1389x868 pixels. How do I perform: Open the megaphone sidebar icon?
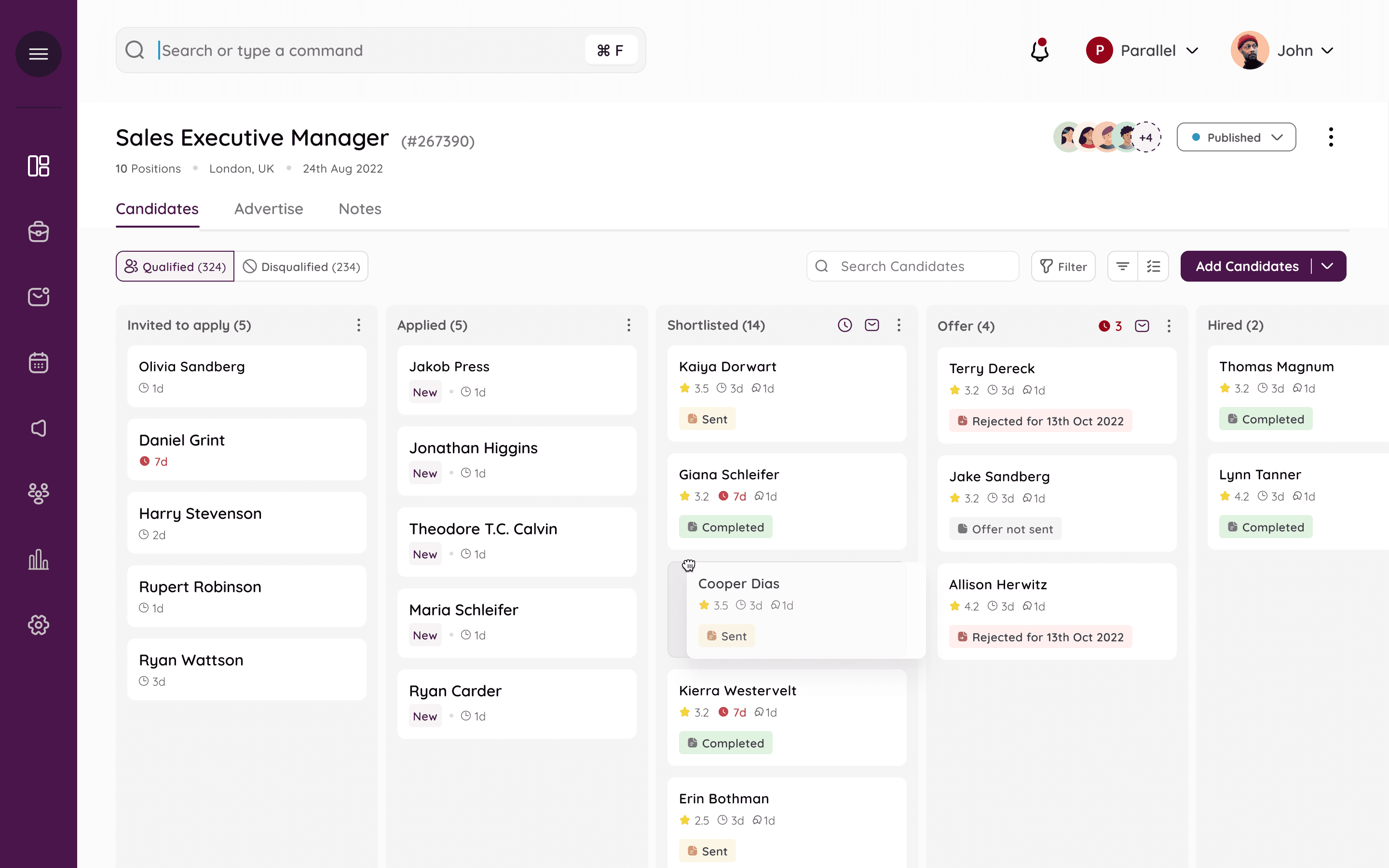point(39,428)
